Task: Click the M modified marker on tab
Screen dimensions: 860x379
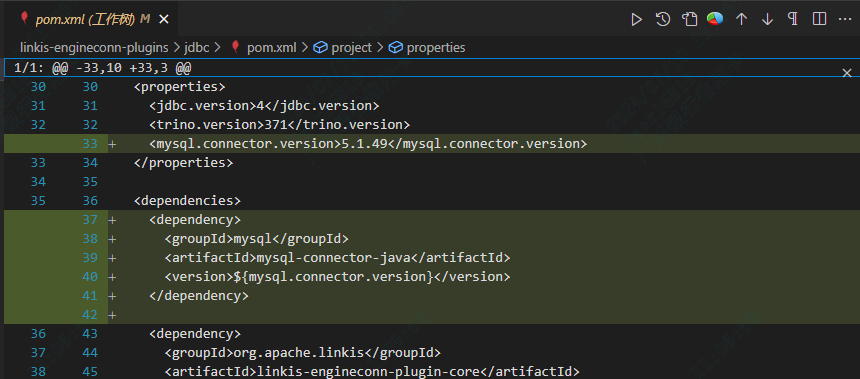Action: (145, 20)
